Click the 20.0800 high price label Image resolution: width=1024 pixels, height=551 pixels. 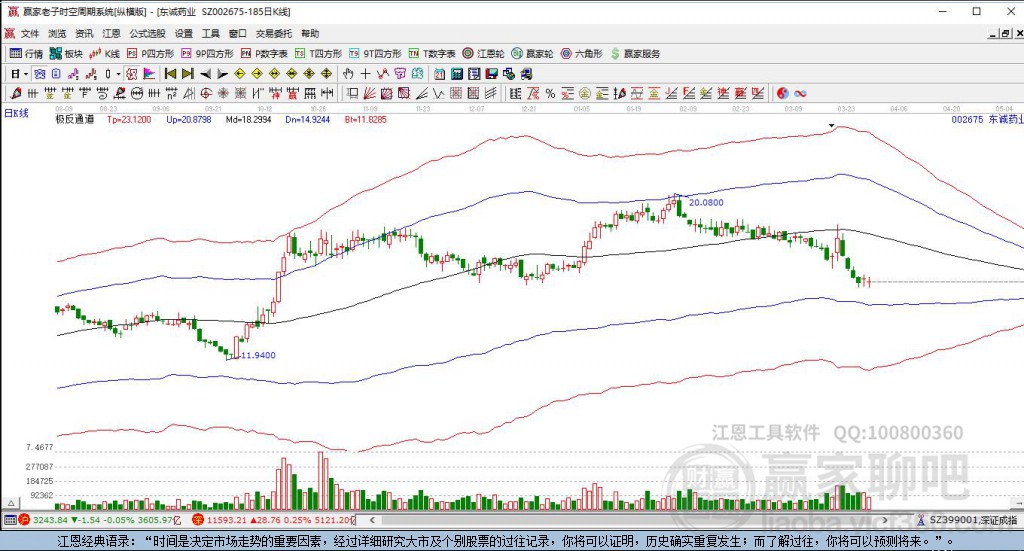(706, 203)
